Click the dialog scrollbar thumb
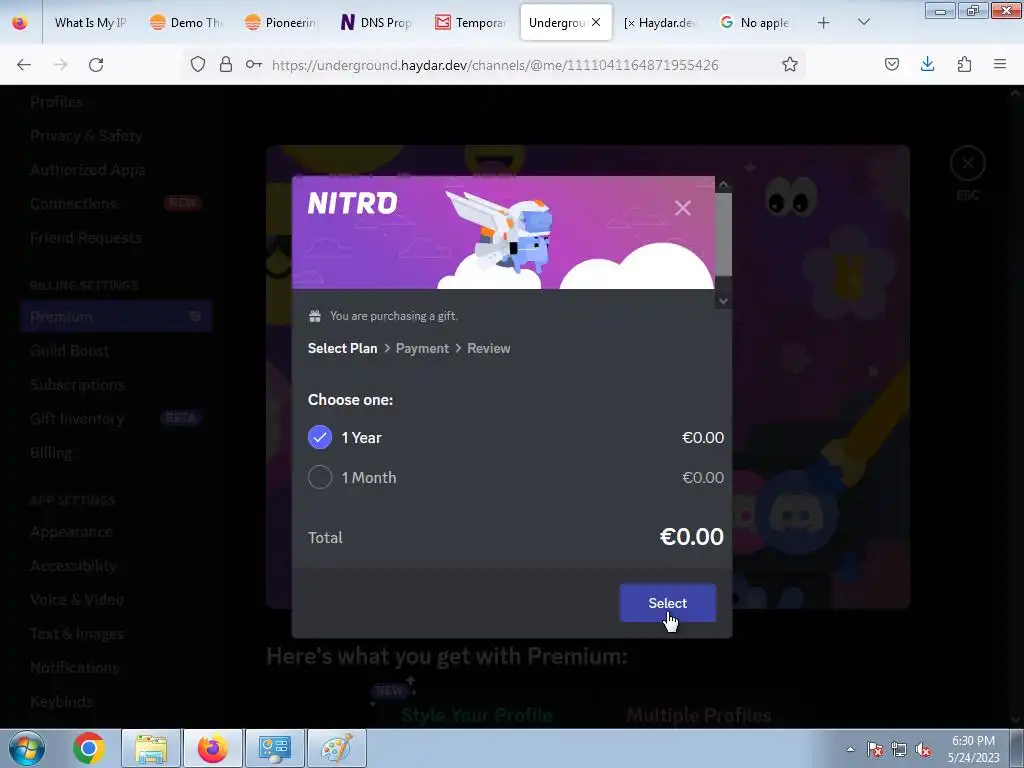The height and width of the screenshot is (768, 1024). [x=724, y=234]
